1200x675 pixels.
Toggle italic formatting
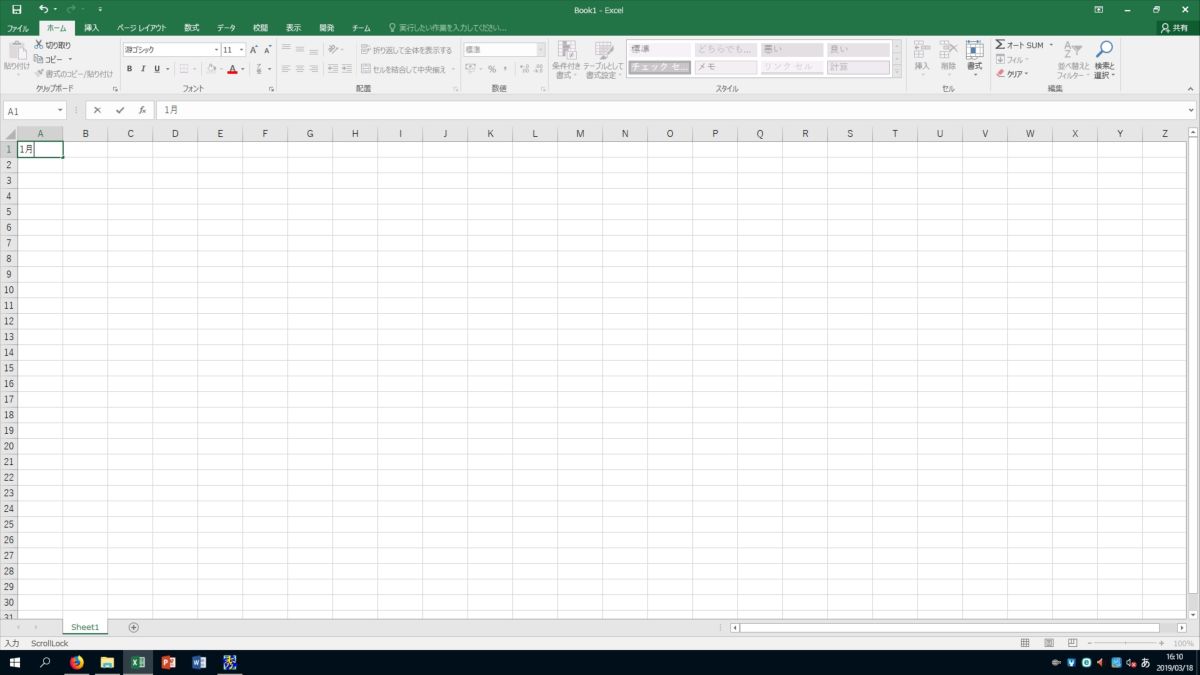coord(142,69)
